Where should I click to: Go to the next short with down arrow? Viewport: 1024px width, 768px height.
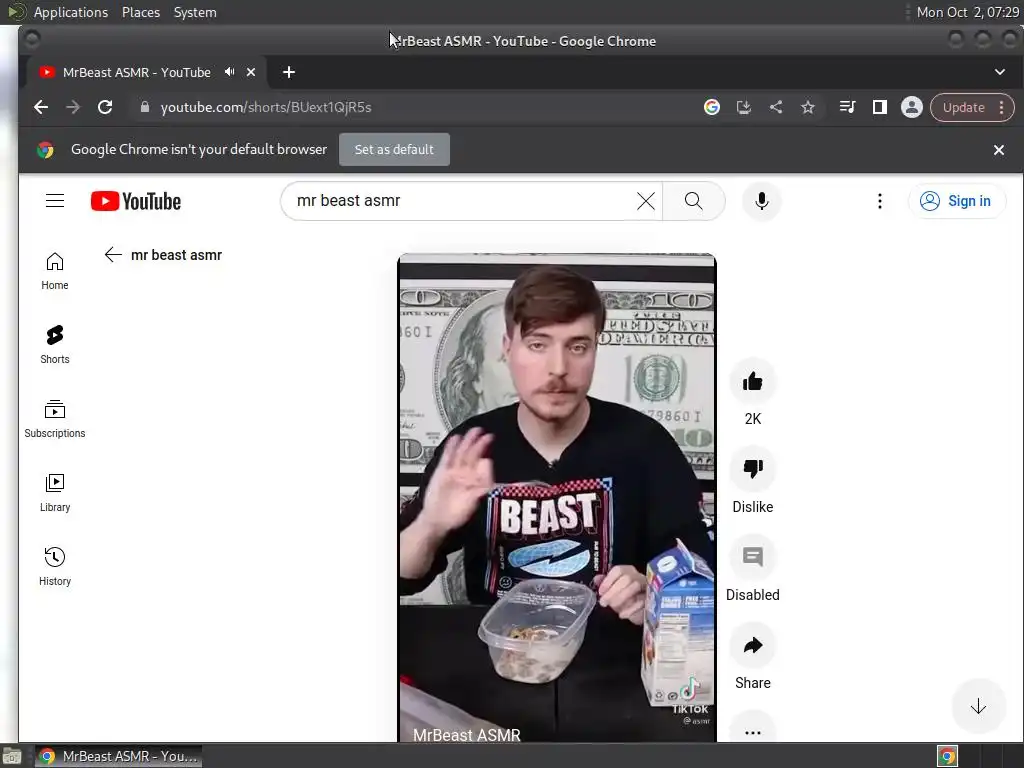[x=978, y=706]
